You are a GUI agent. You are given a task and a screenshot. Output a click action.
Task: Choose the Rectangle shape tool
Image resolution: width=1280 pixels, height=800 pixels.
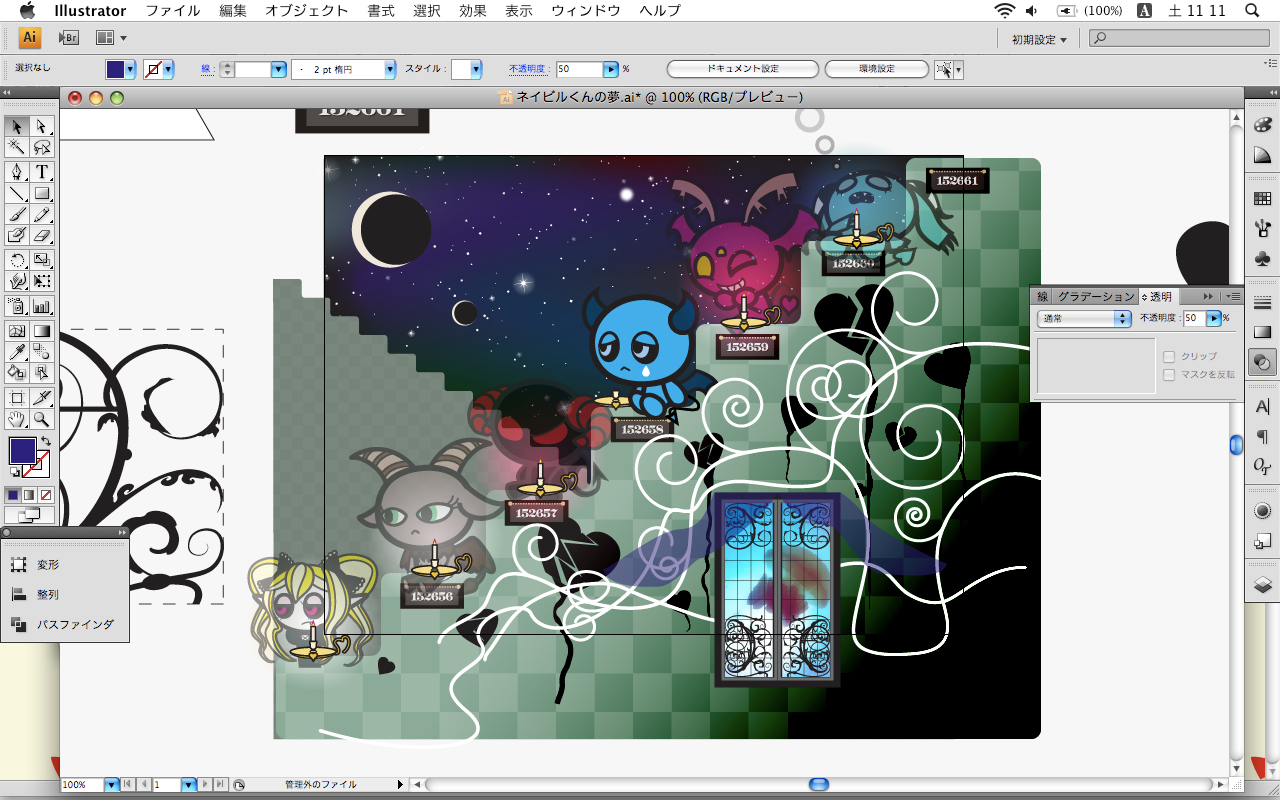click(41, 193)
